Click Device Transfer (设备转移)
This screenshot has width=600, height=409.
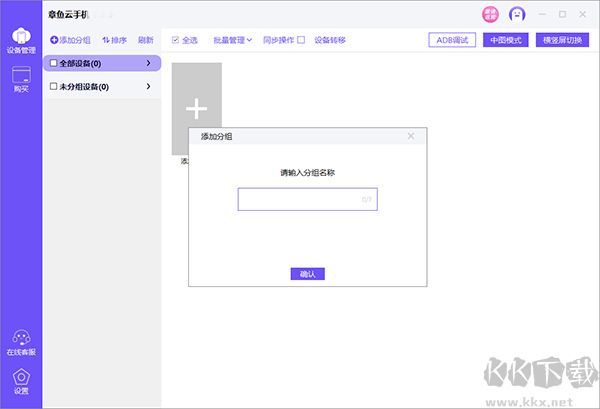click(330, 40)
